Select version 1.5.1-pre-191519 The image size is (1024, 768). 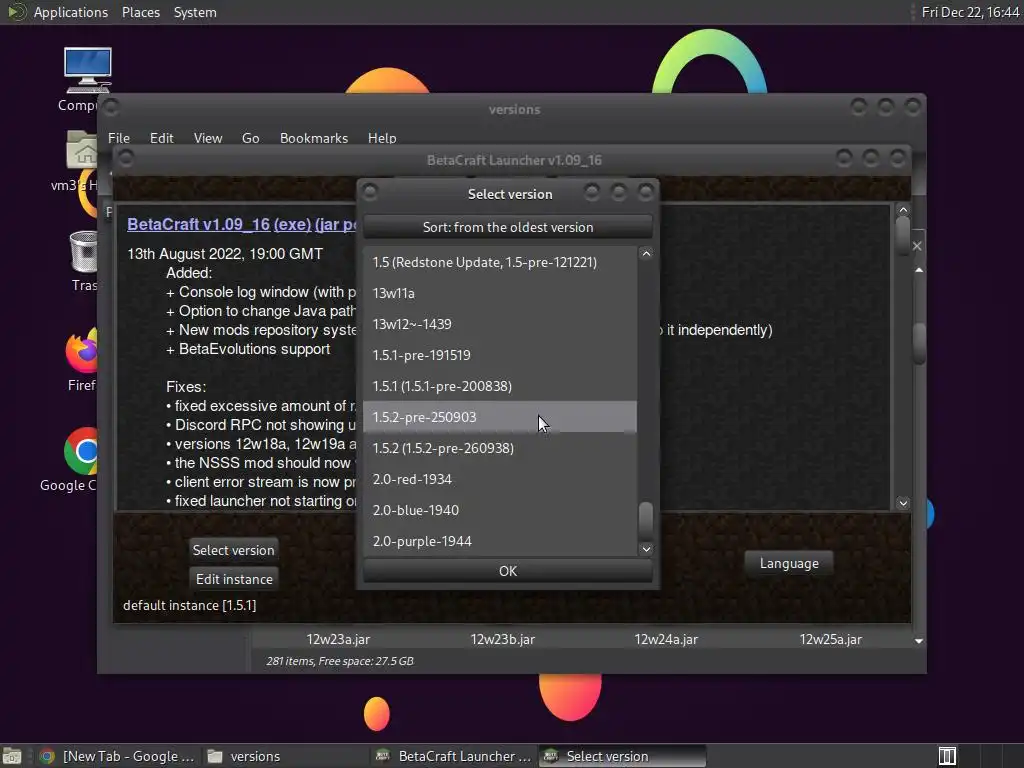pos(500,355)
